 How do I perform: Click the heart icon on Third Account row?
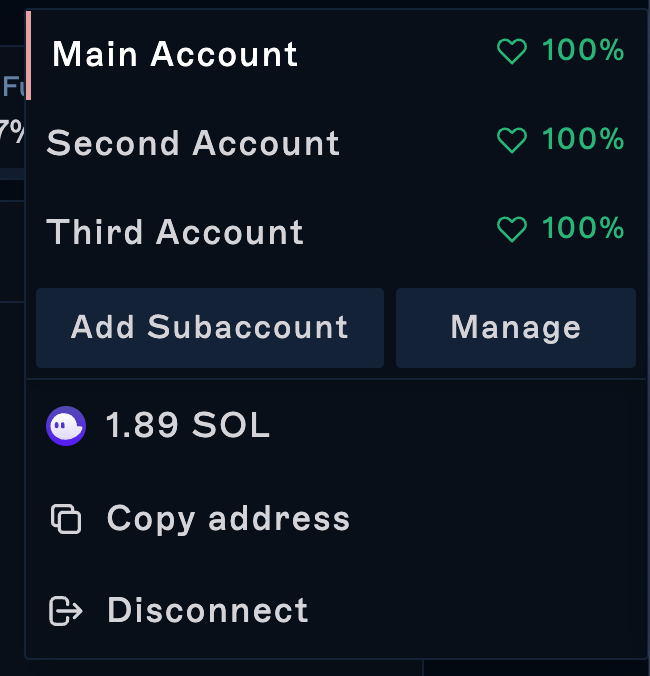click(x=512, y=230)
